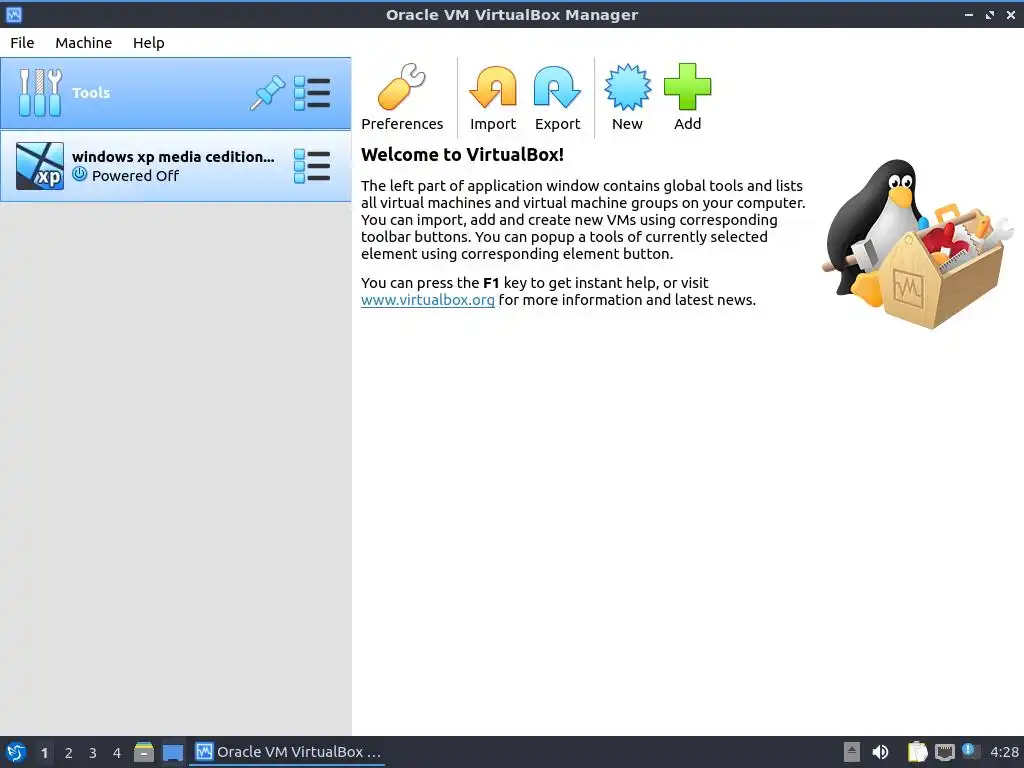Open the Tools list menu icon
1024x768 pixels.
point(312,93)
